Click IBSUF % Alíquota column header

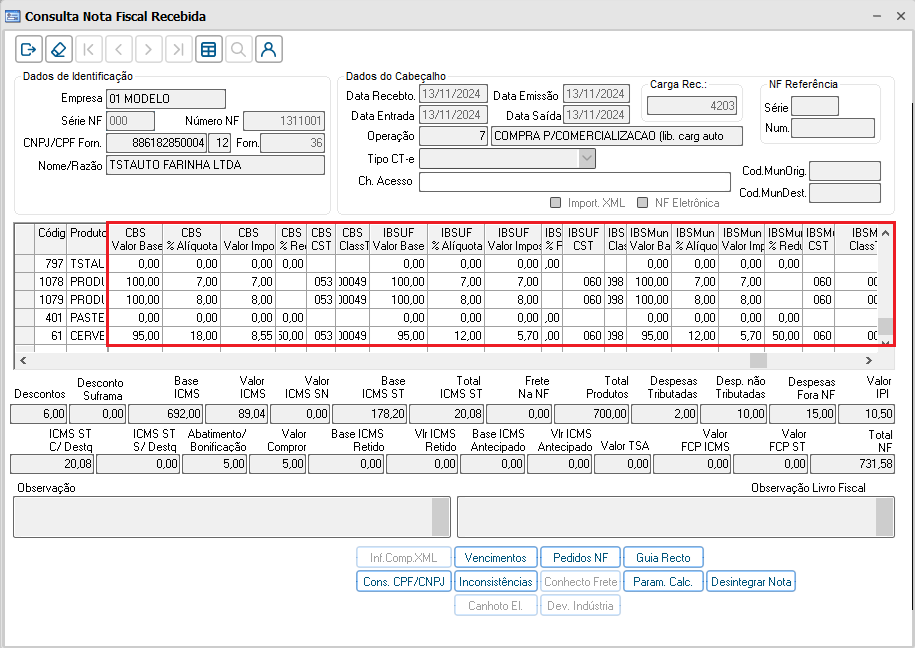click(x=456, y=239)
